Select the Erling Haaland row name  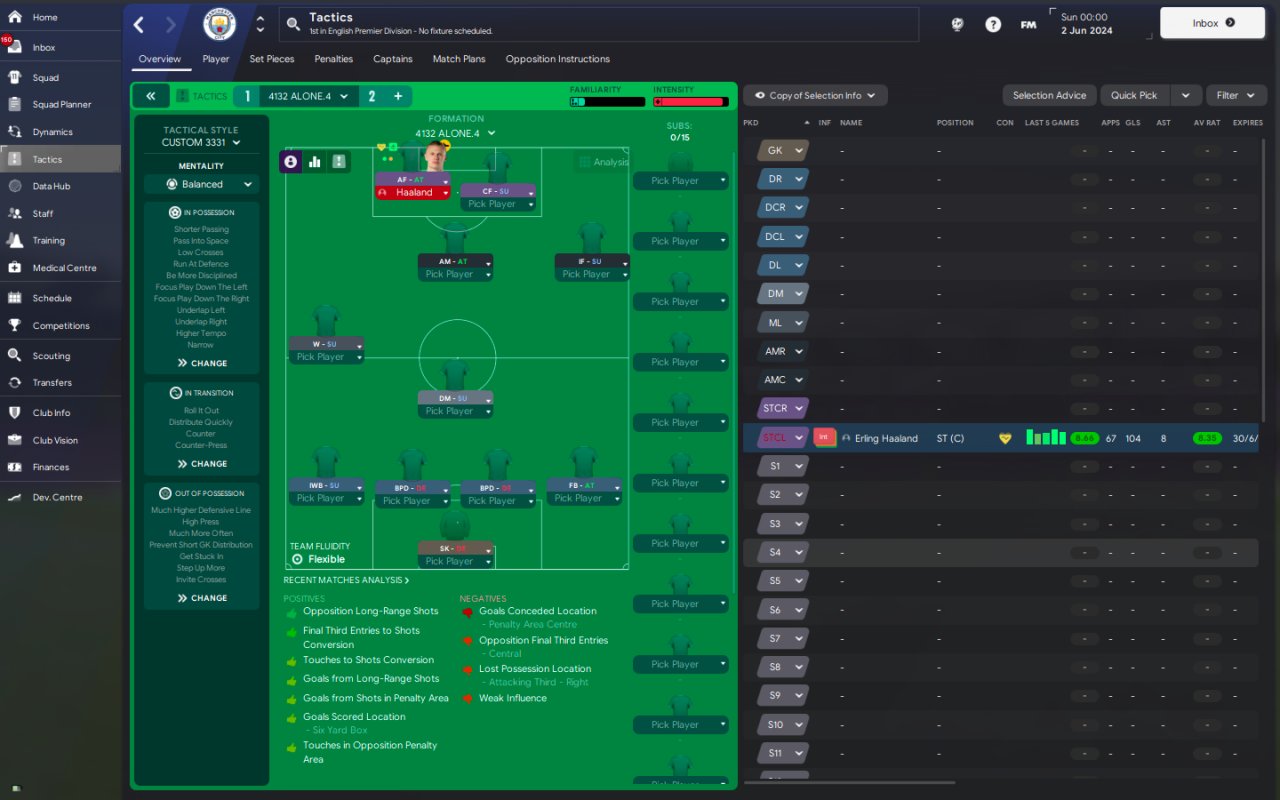coord(886,438)
